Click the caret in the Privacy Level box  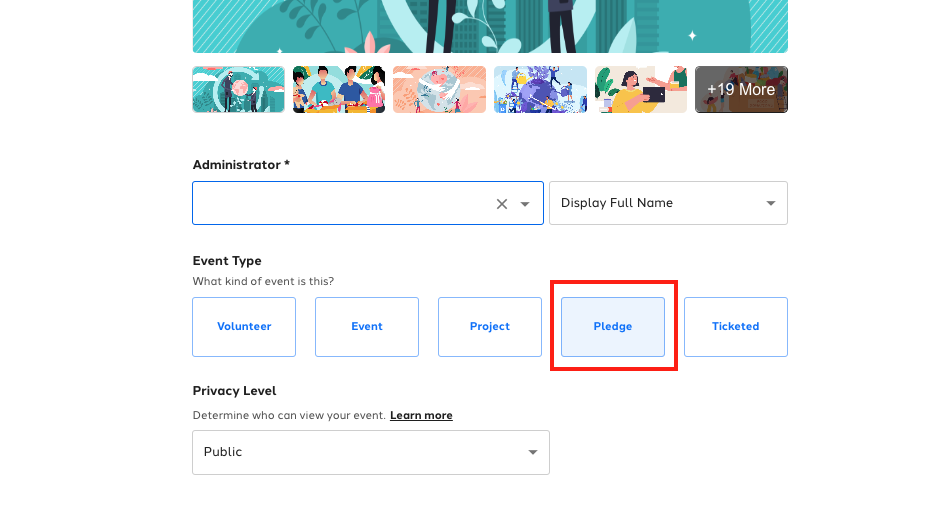click(x=533, y=453)
